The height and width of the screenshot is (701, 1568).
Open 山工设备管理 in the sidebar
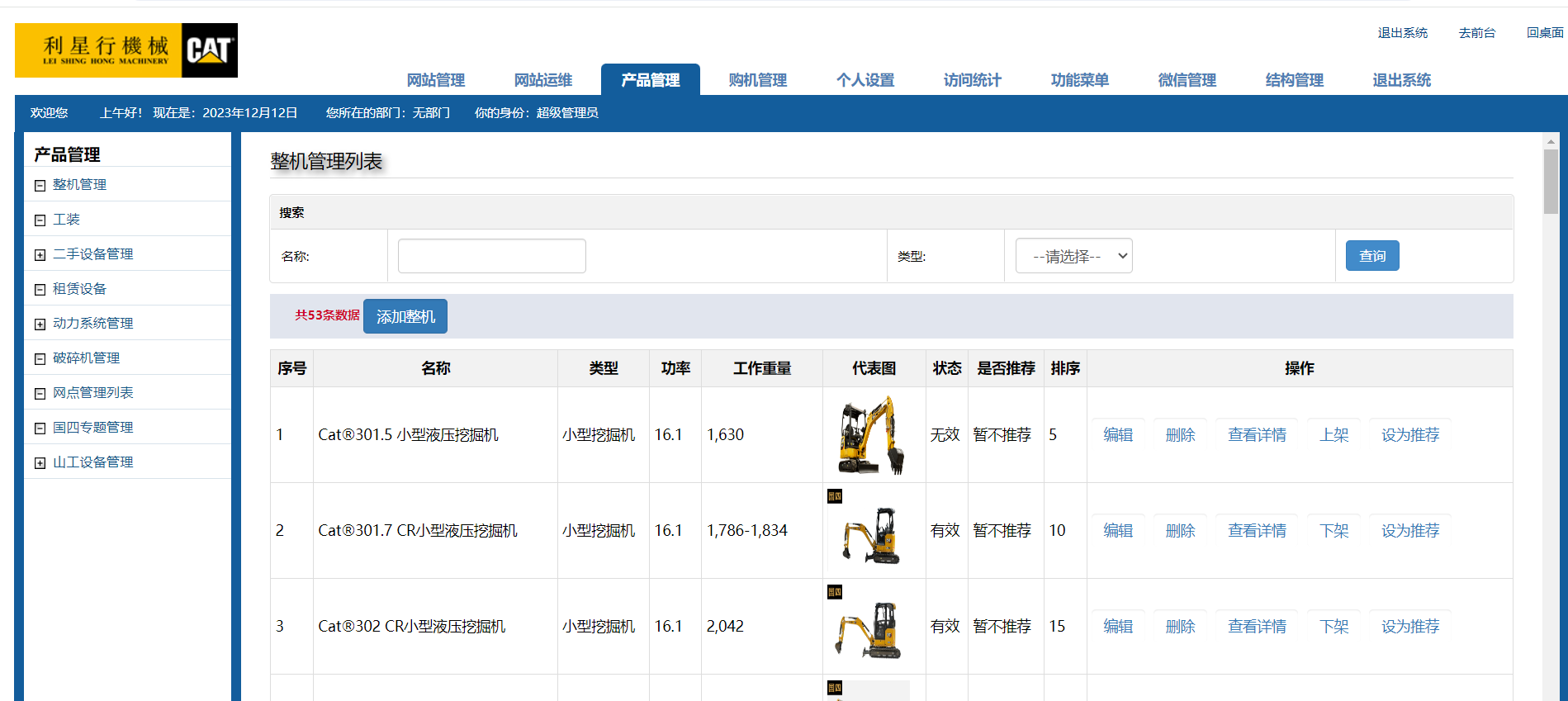point(92,462)
